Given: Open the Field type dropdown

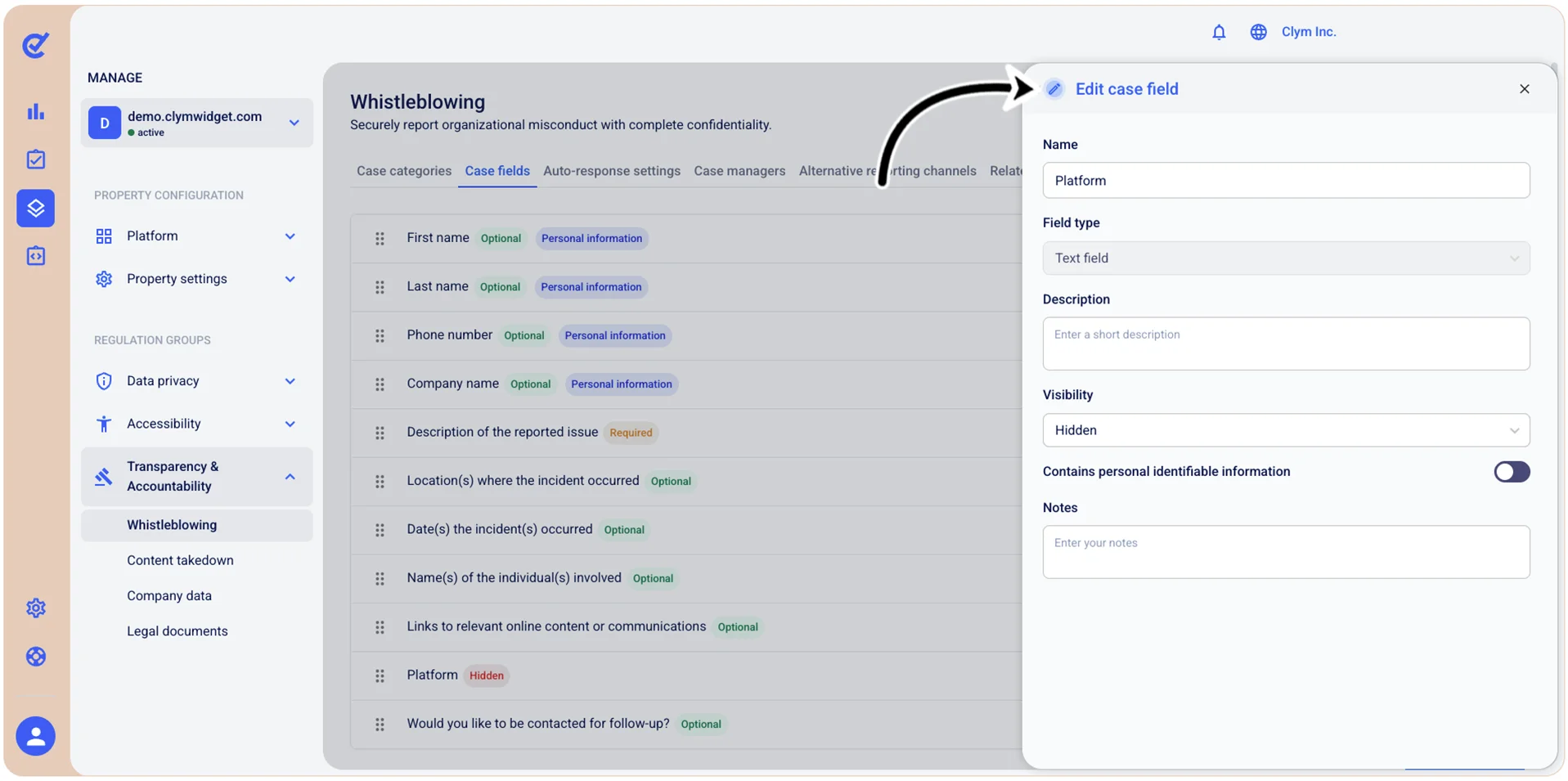Looking at the screenshot, I should point(1286,258).
